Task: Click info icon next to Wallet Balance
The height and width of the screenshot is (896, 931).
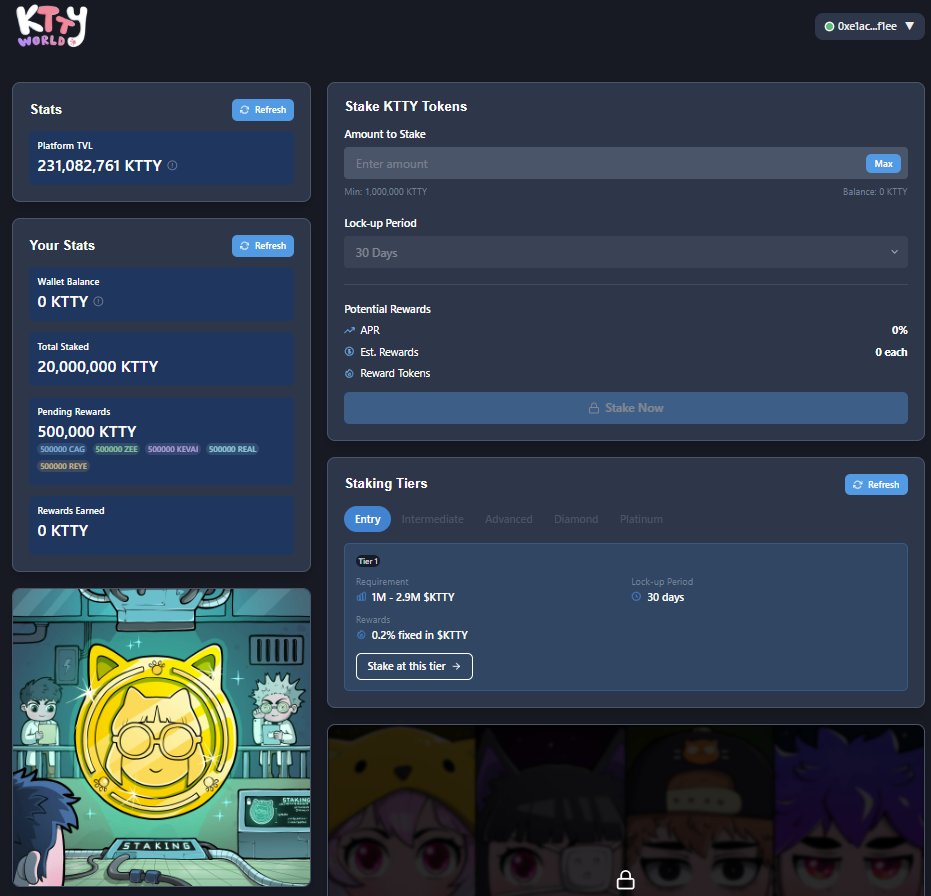Action: (x=99, y=302)
